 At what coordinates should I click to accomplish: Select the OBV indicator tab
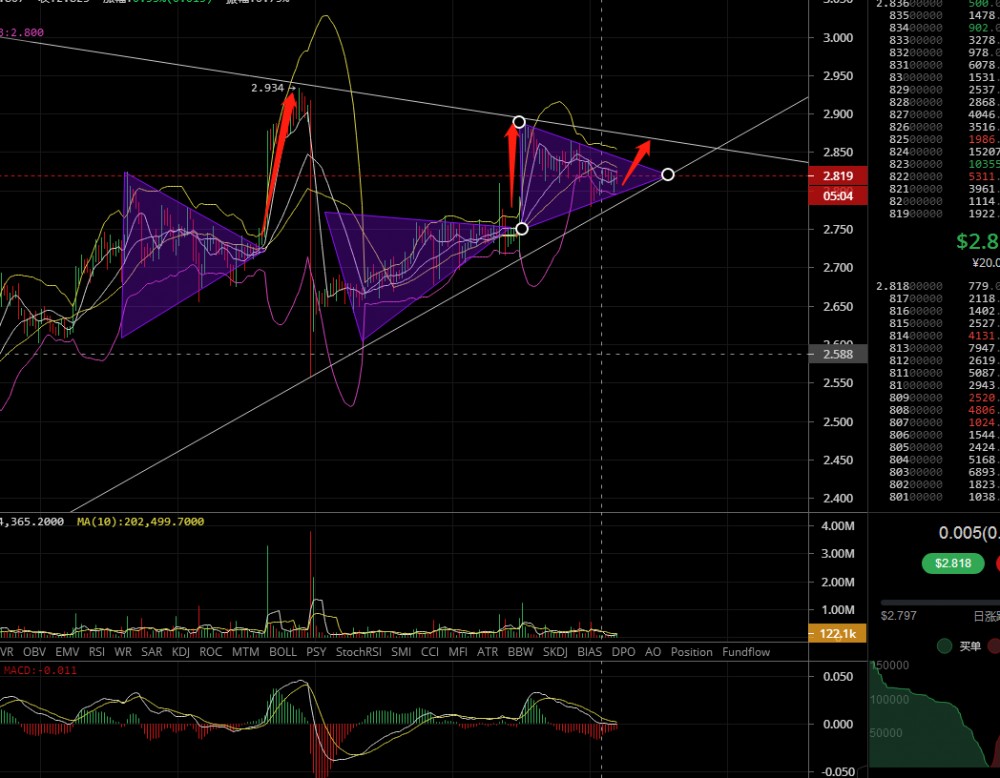tap(35, 652)
